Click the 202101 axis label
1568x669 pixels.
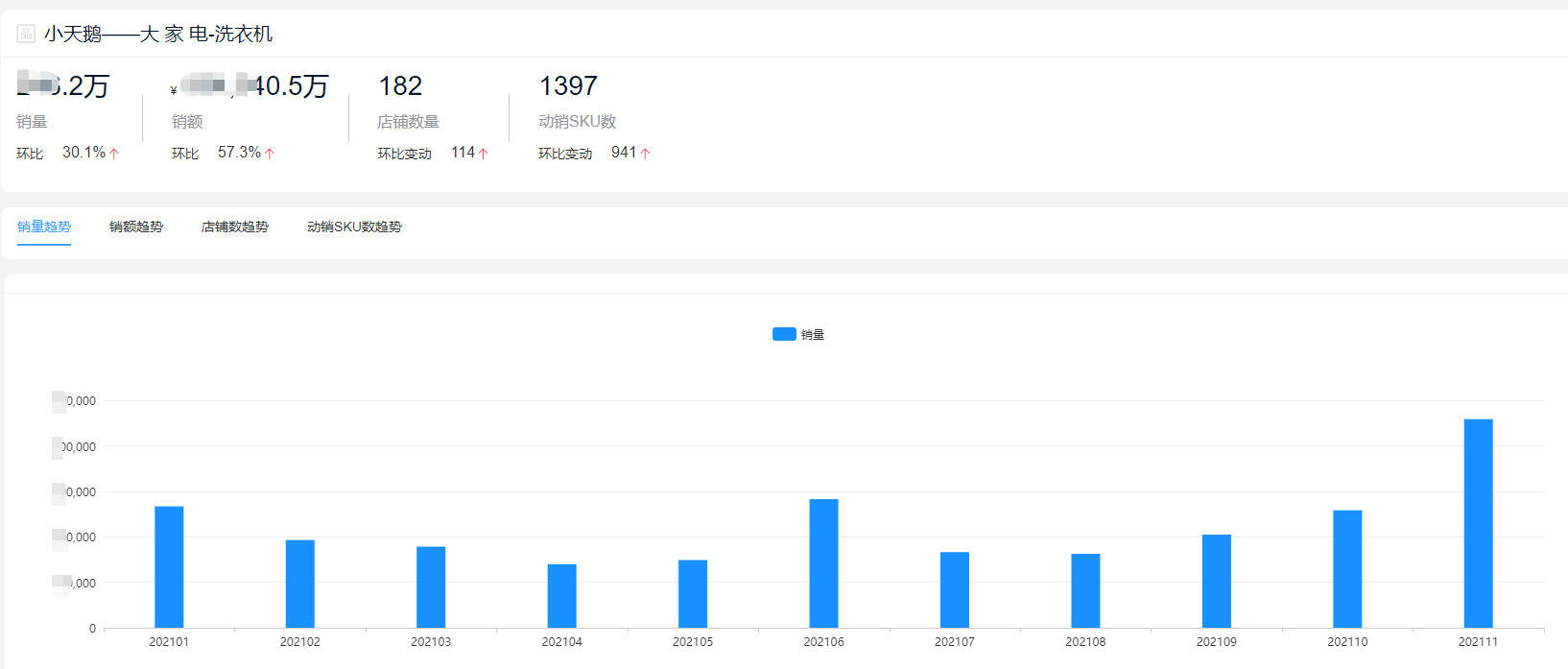(169, 642)
